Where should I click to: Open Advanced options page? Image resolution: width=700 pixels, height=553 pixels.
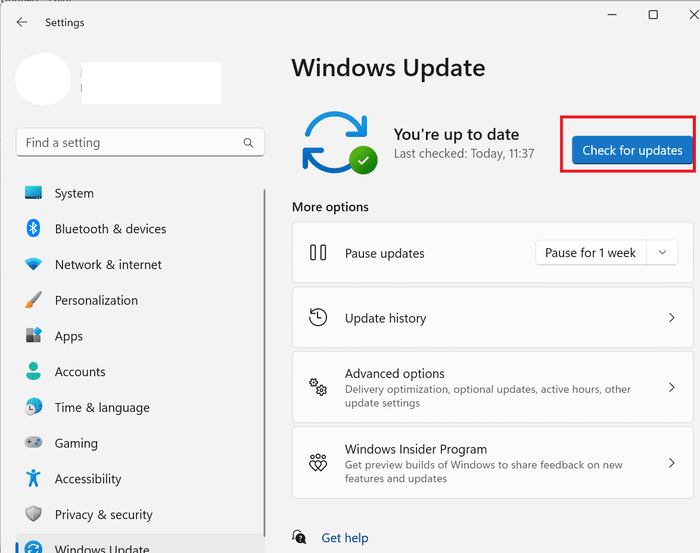[x=492, y=387]
